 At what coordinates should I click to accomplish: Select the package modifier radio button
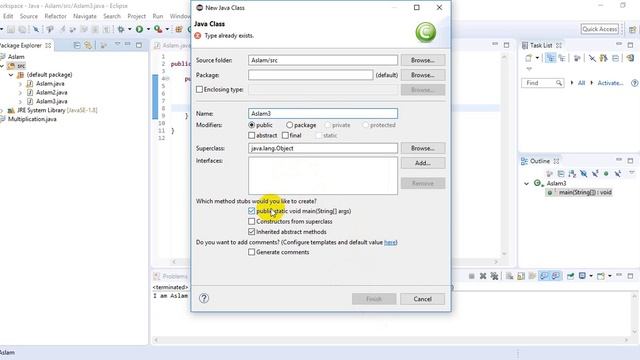click(289, 125)
